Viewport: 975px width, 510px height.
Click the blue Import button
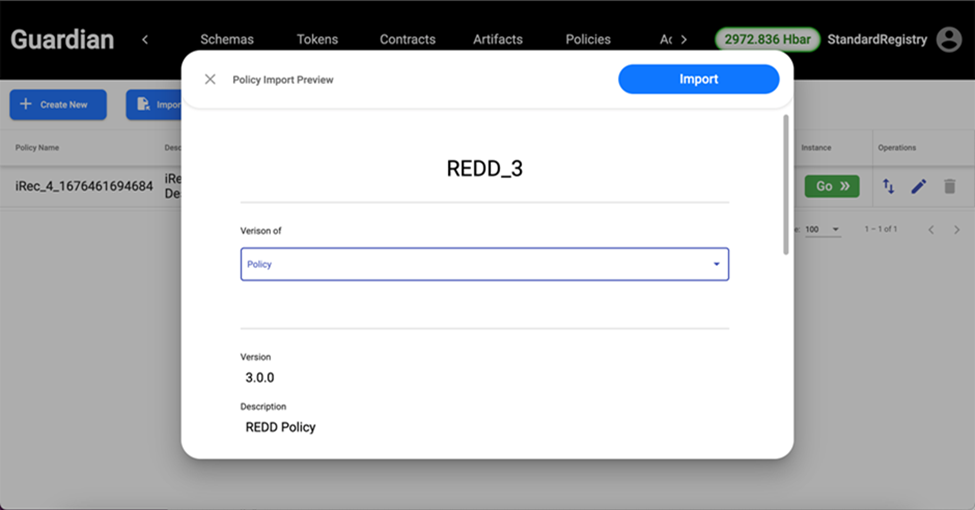pos(698,79)
